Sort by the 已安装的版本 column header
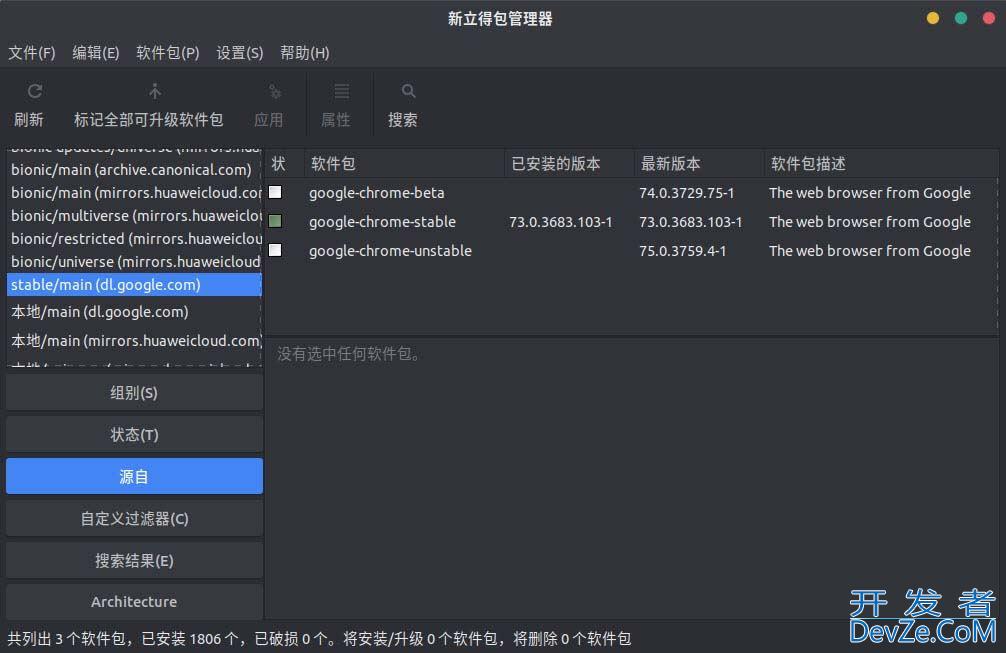The height and width of the screenshot is (653, 1006). tap(569, 164)
